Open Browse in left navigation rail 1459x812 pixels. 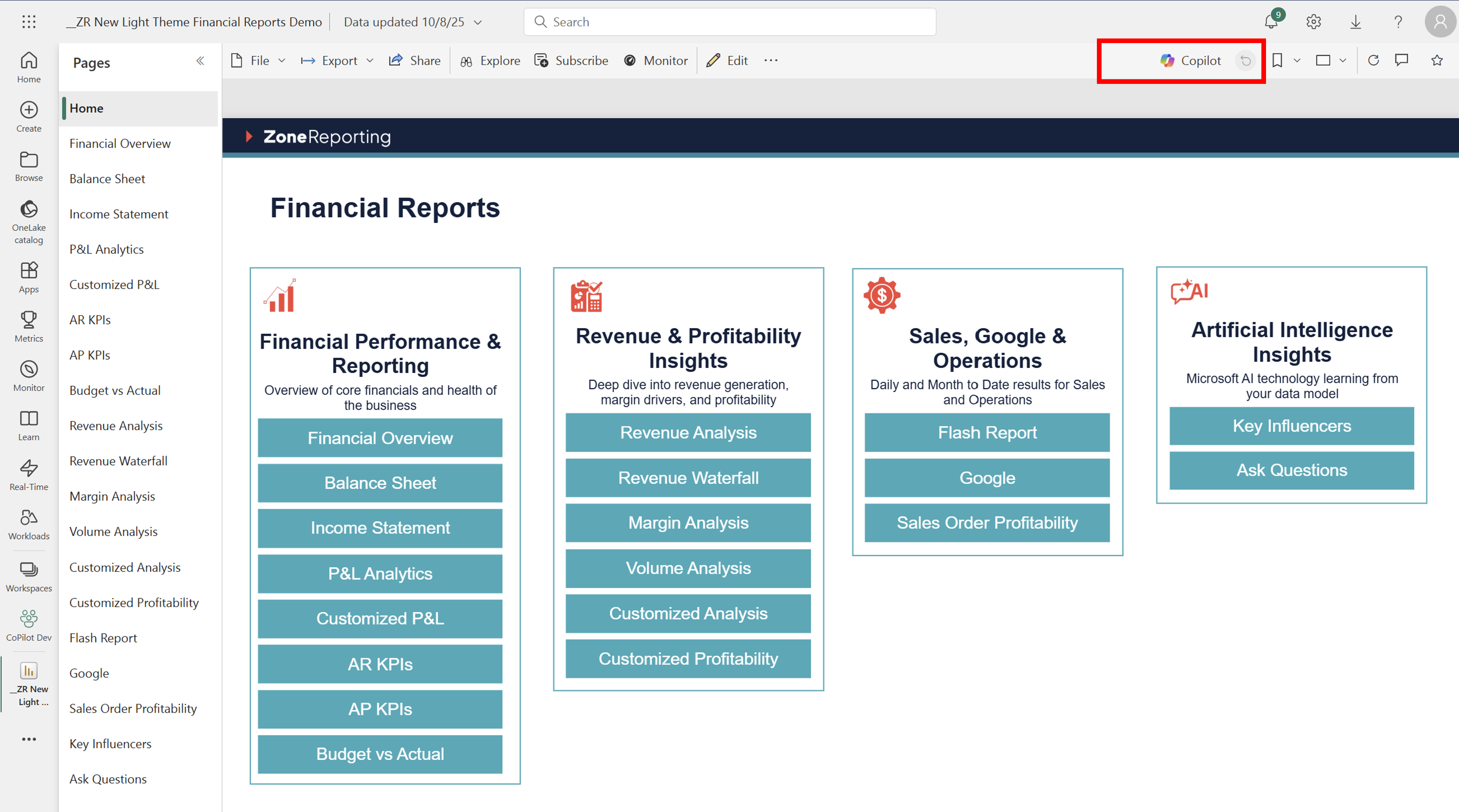coord(29,166)
